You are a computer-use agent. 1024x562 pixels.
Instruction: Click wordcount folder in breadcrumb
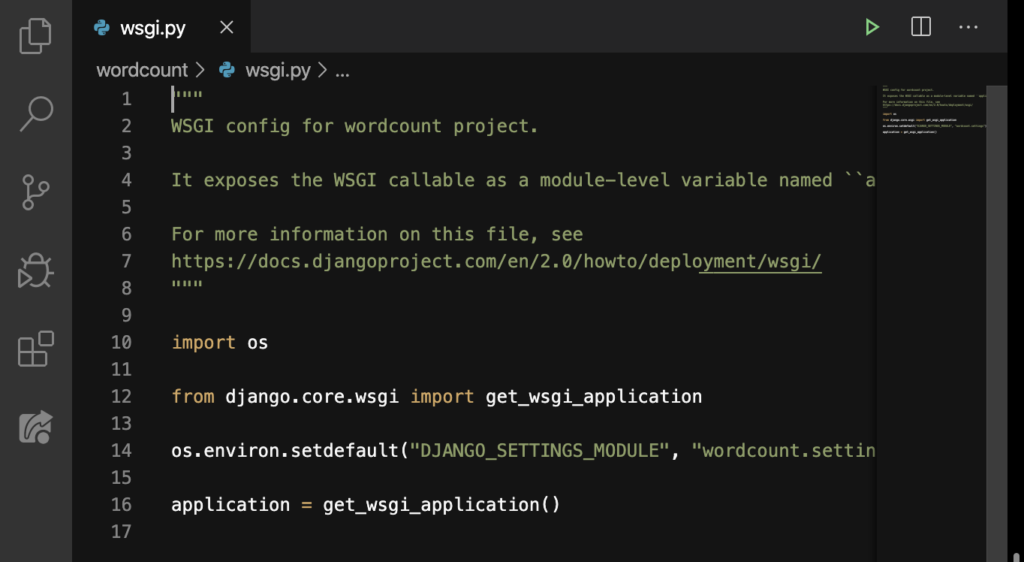pos(142,70)
